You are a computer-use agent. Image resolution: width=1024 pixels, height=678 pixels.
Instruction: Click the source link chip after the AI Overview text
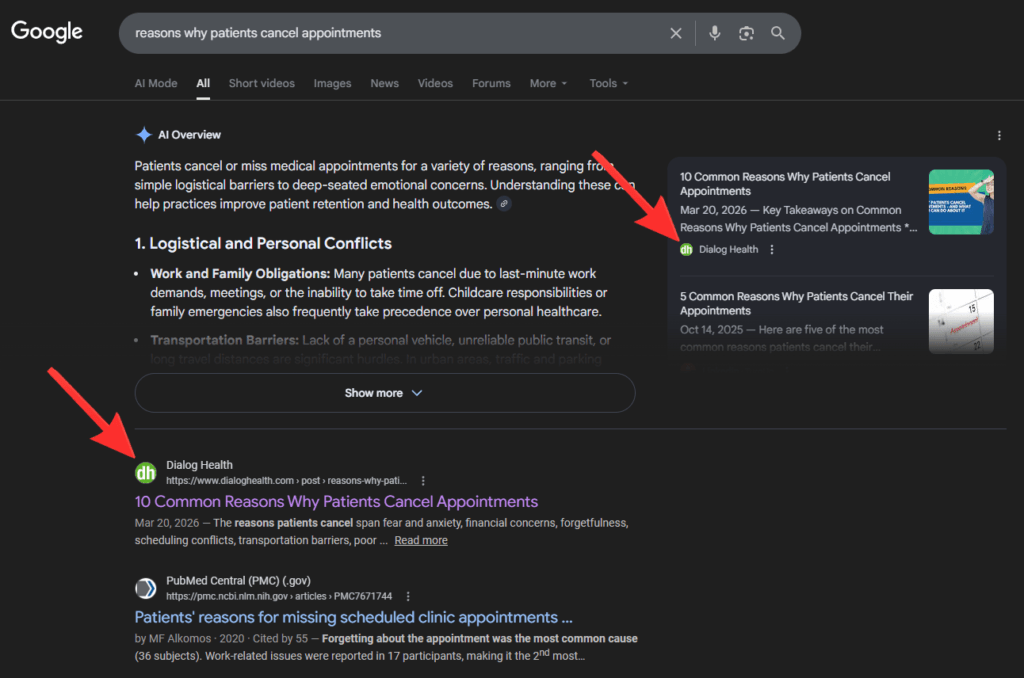point(504,204)
